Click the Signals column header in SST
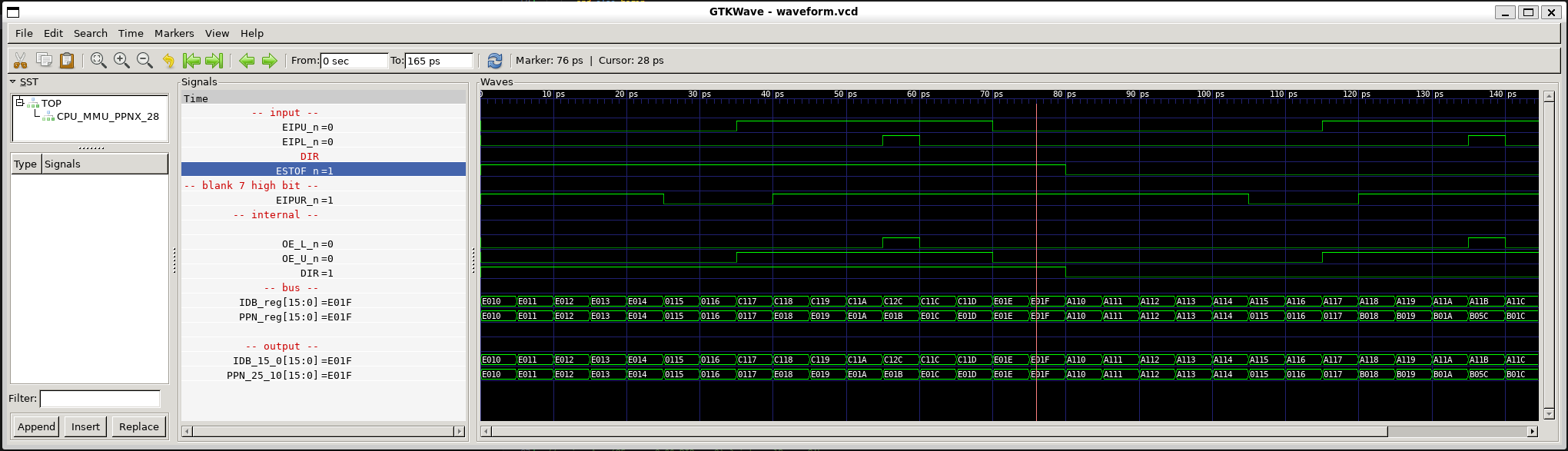Viewport: 1568px width, 451px height. (x=105, y=164)
